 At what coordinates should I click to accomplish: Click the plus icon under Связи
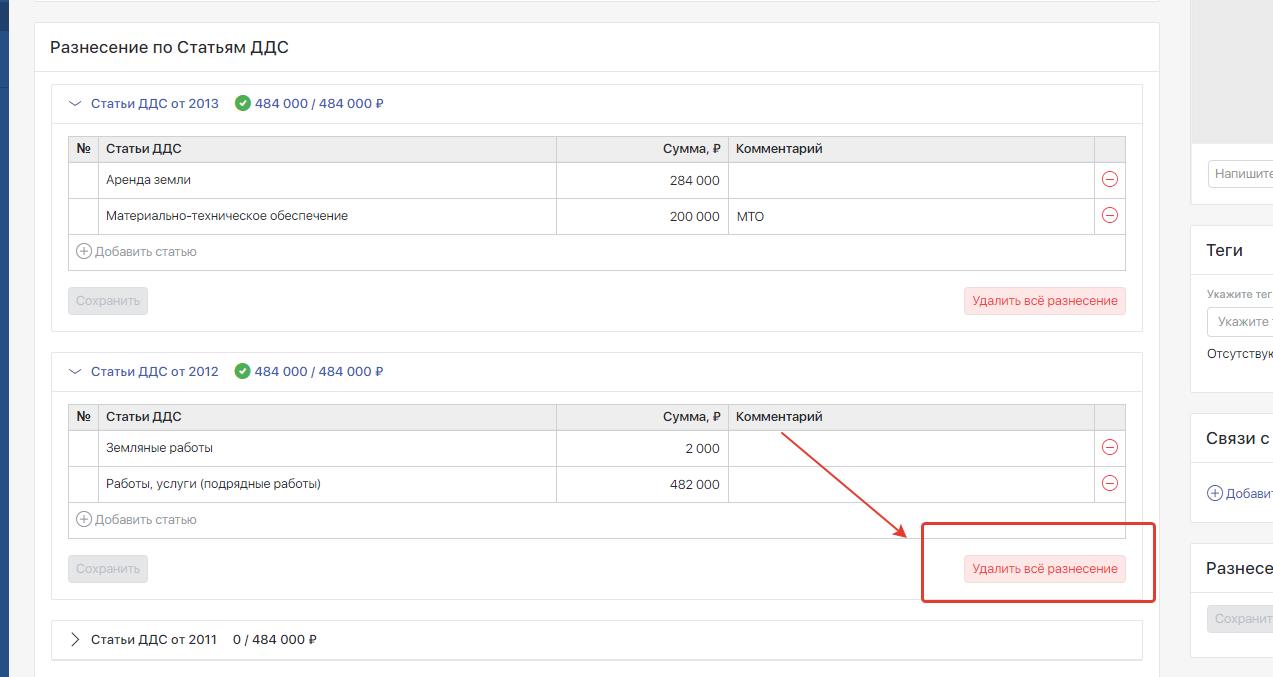click(1215, 493)
